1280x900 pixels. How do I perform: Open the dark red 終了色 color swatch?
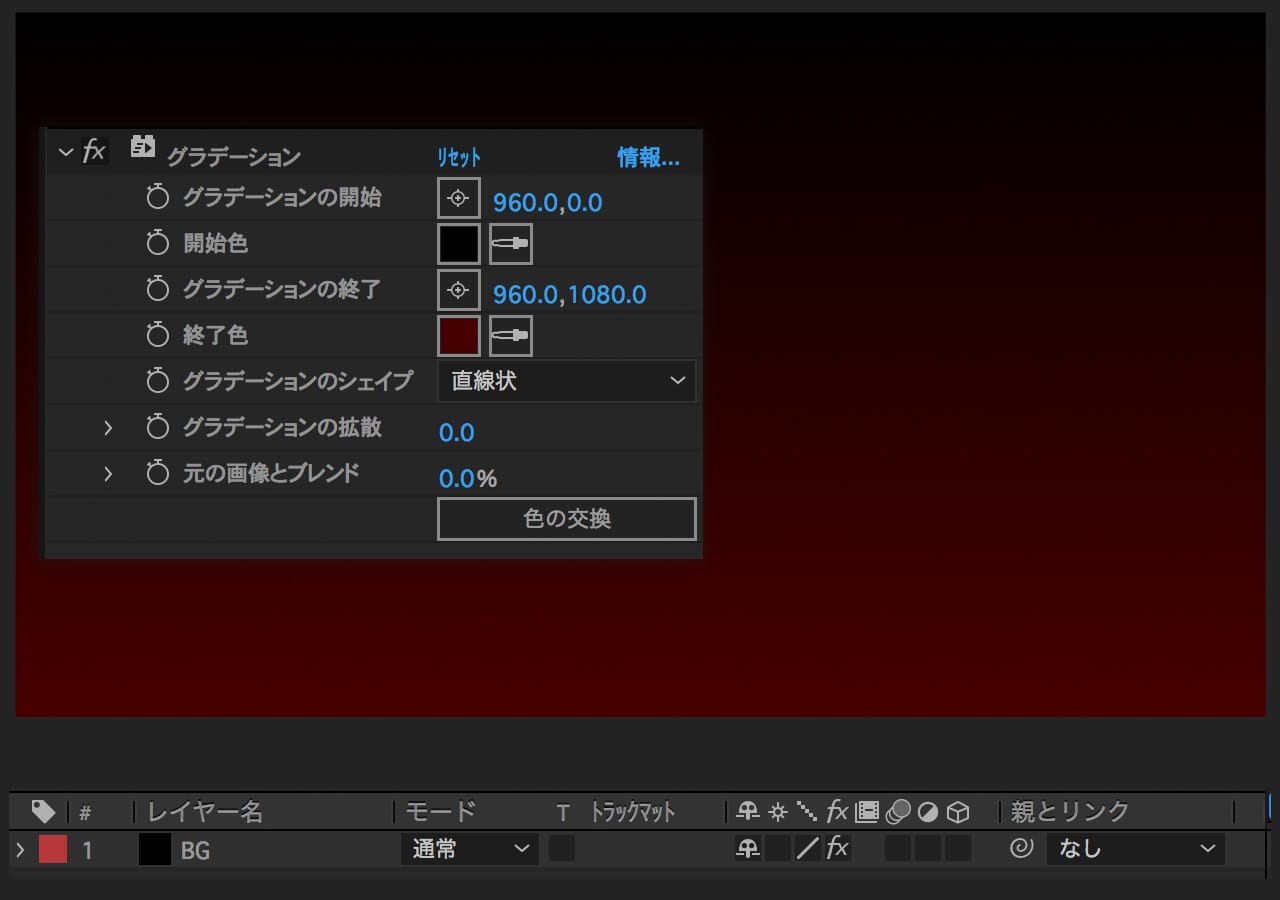(459, 336)
